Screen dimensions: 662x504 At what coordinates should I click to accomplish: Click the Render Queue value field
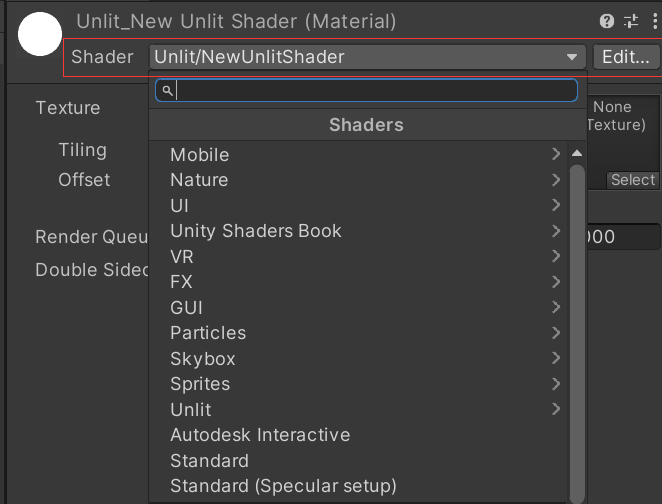(623, 237)
